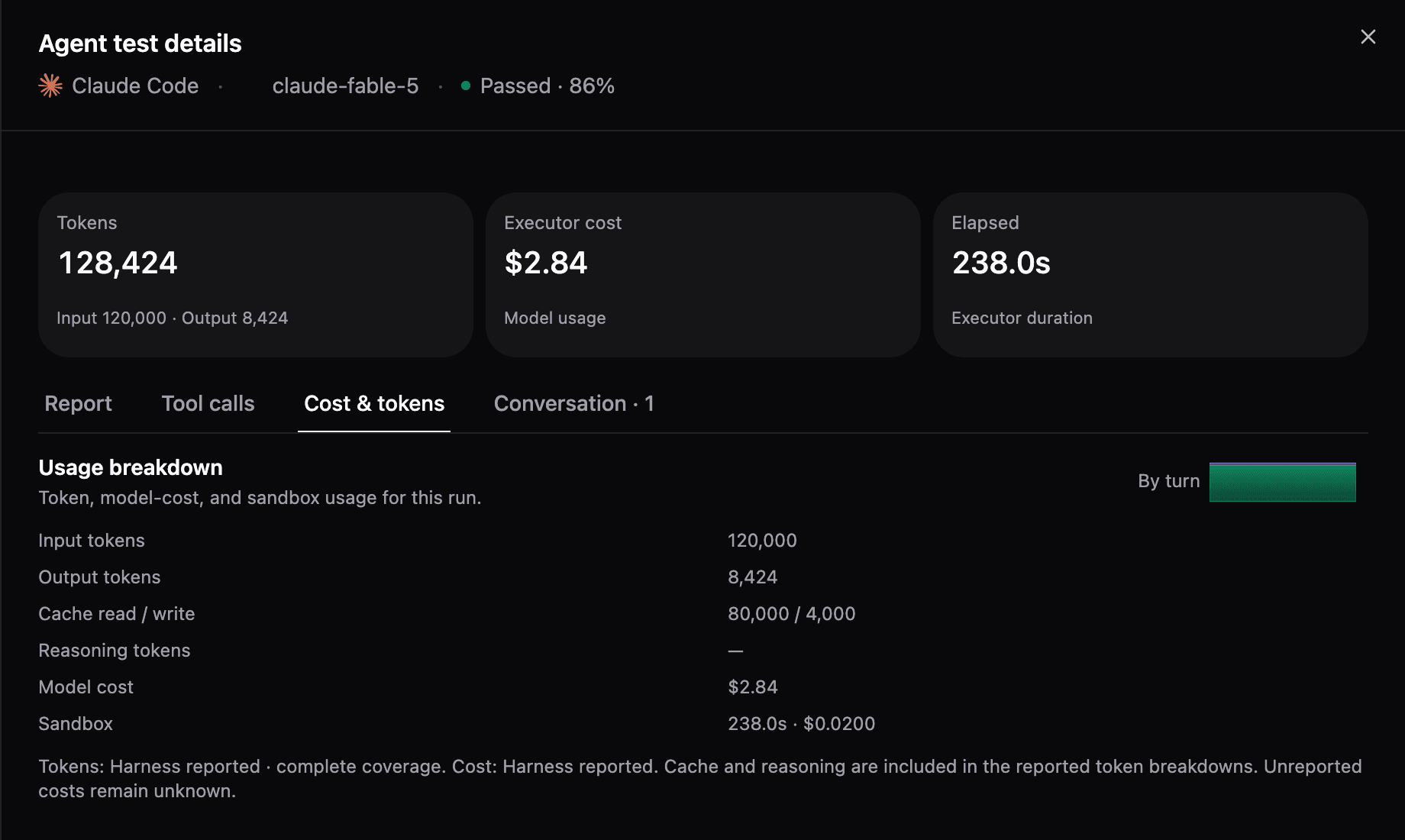
Task: Click the 'Input tokens' row label
Action: pyautogui.click(x=92, y=541)
